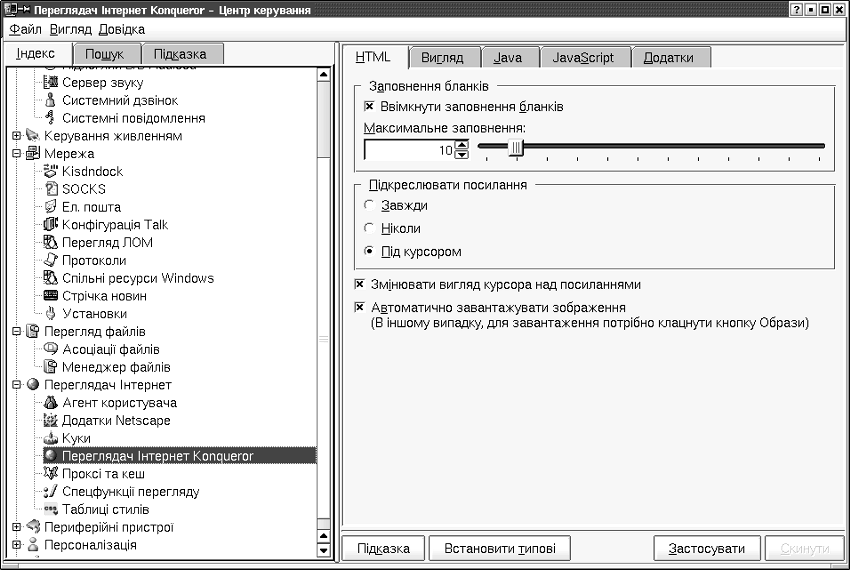
Task: Click the Проксі та кеш icon
Action: coord(51,474)
